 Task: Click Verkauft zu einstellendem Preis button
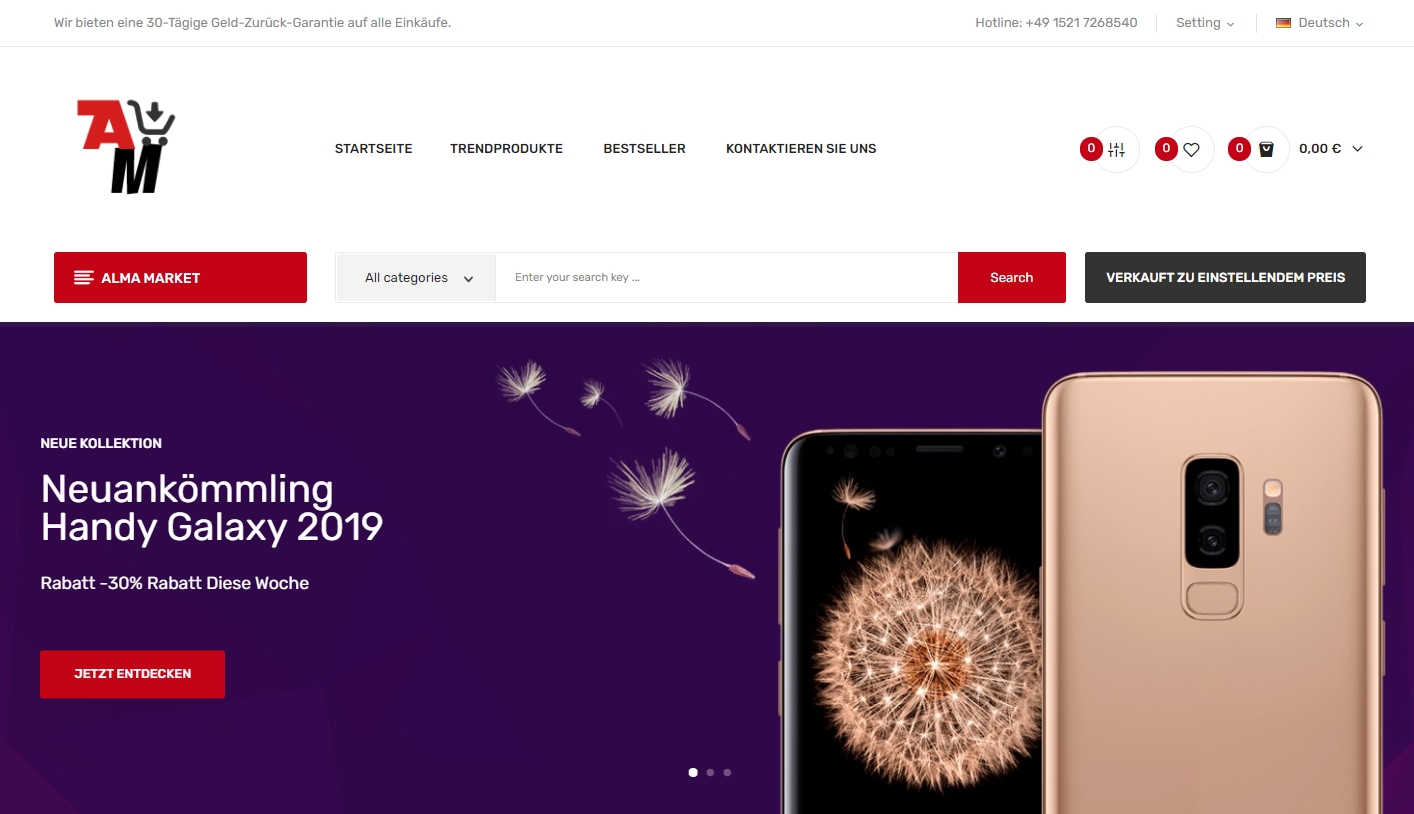(1225, 277)
